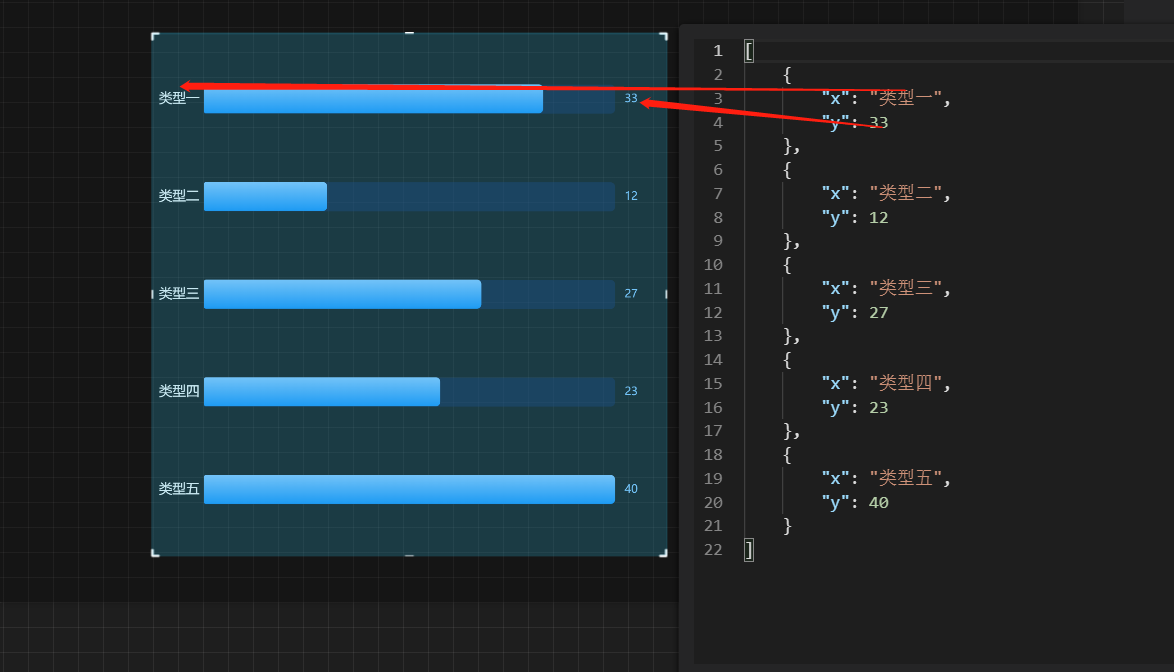The image size is (1174, 672).
Task: Click line number 18 in the editor gutter
Action: coord(714,455)
